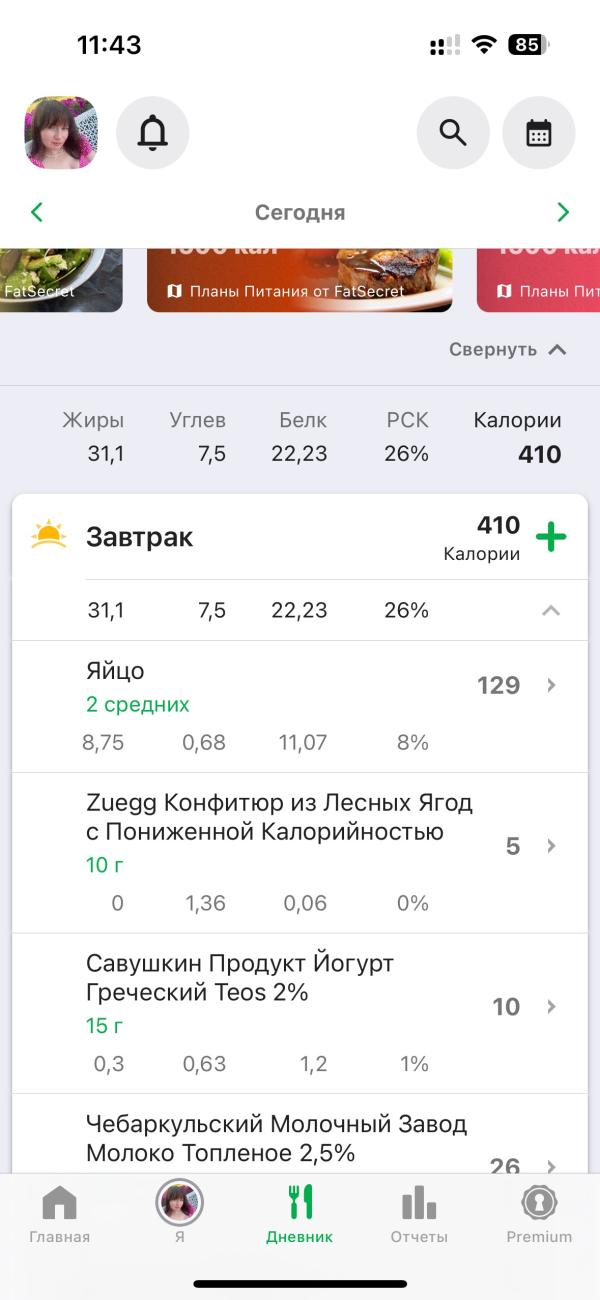This screenshot has height=1300, width=600.
Task: Open Чебаркульский Молоко Топленое entry
Action: pyautogui.click(x=300, y=1134)
